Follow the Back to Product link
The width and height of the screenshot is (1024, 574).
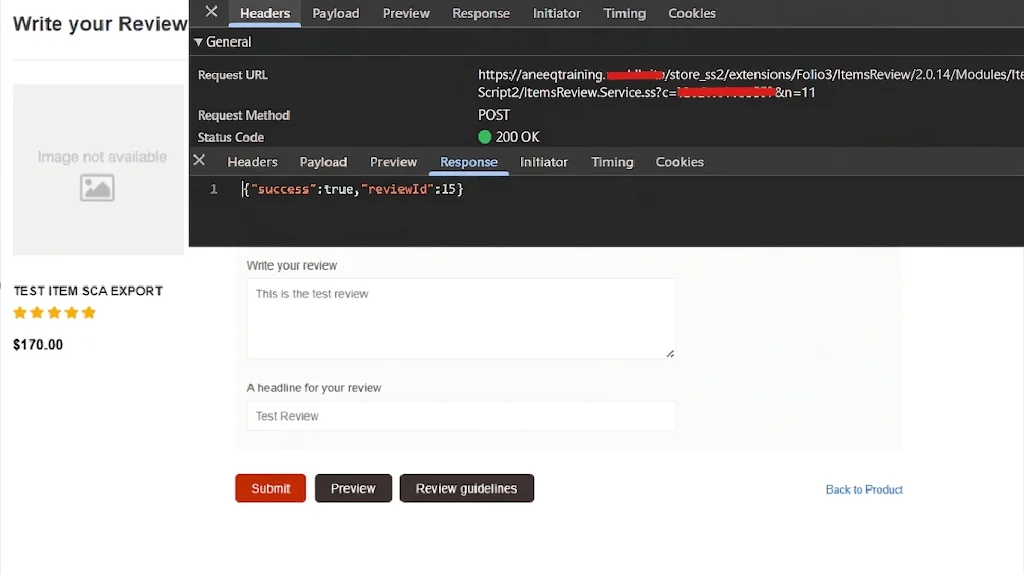pos(864,490)
